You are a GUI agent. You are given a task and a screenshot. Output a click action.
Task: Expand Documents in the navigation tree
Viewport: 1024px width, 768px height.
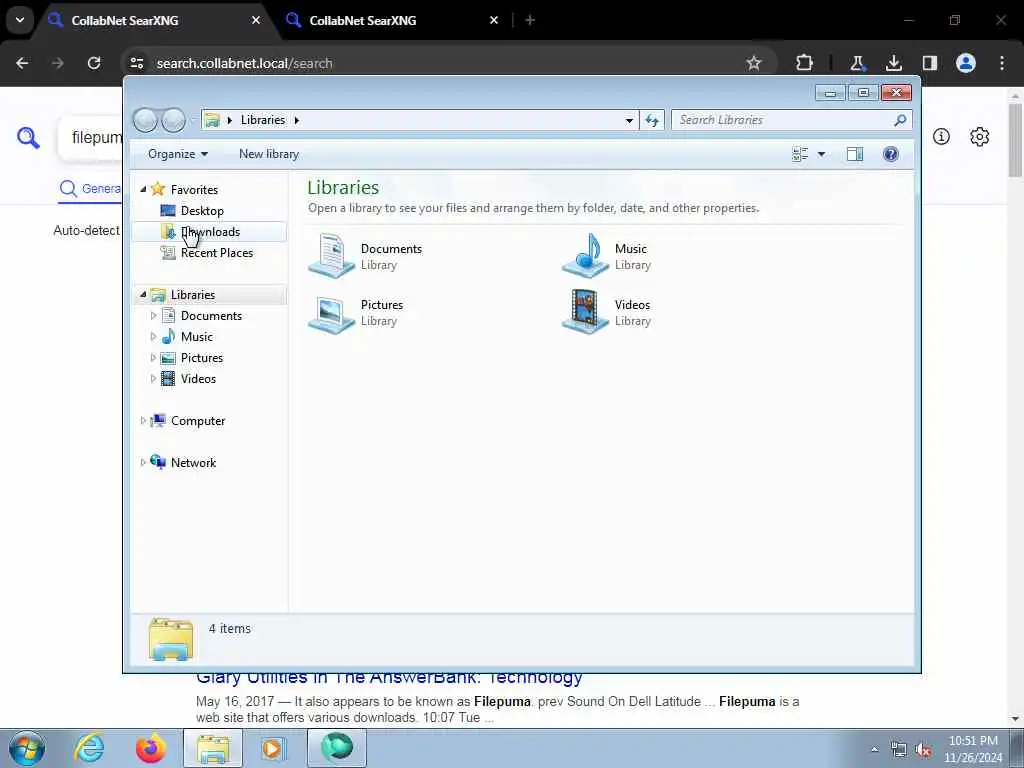(x=153, y=315)
